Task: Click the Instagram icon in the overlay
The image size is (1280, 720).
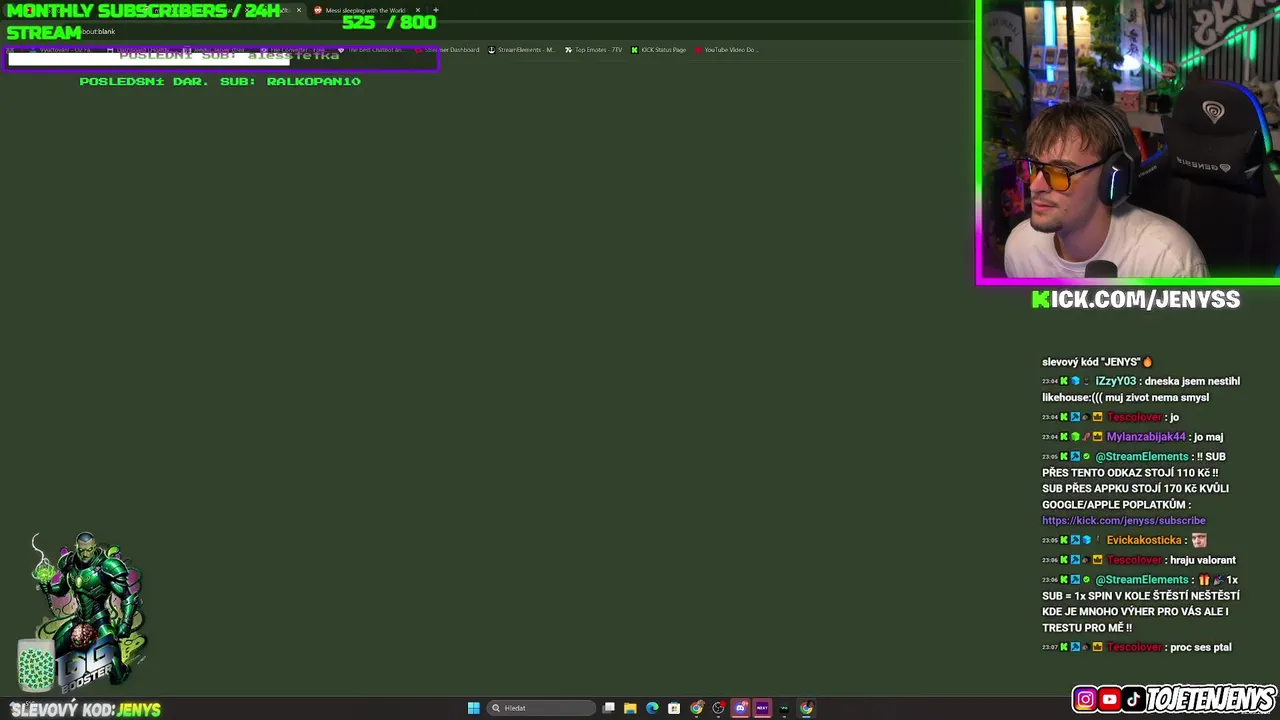Action: coord(1085,700)
